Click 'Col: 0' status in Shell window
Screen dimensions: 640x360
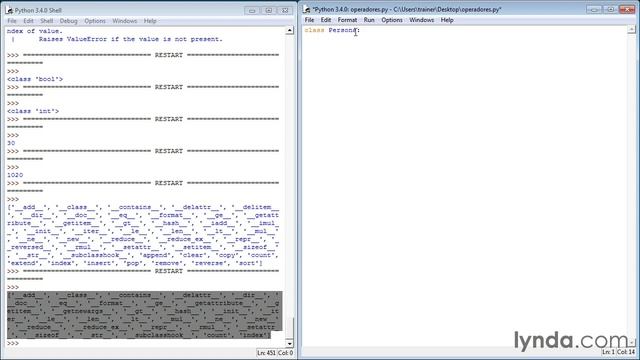click(x=285, y=353)
